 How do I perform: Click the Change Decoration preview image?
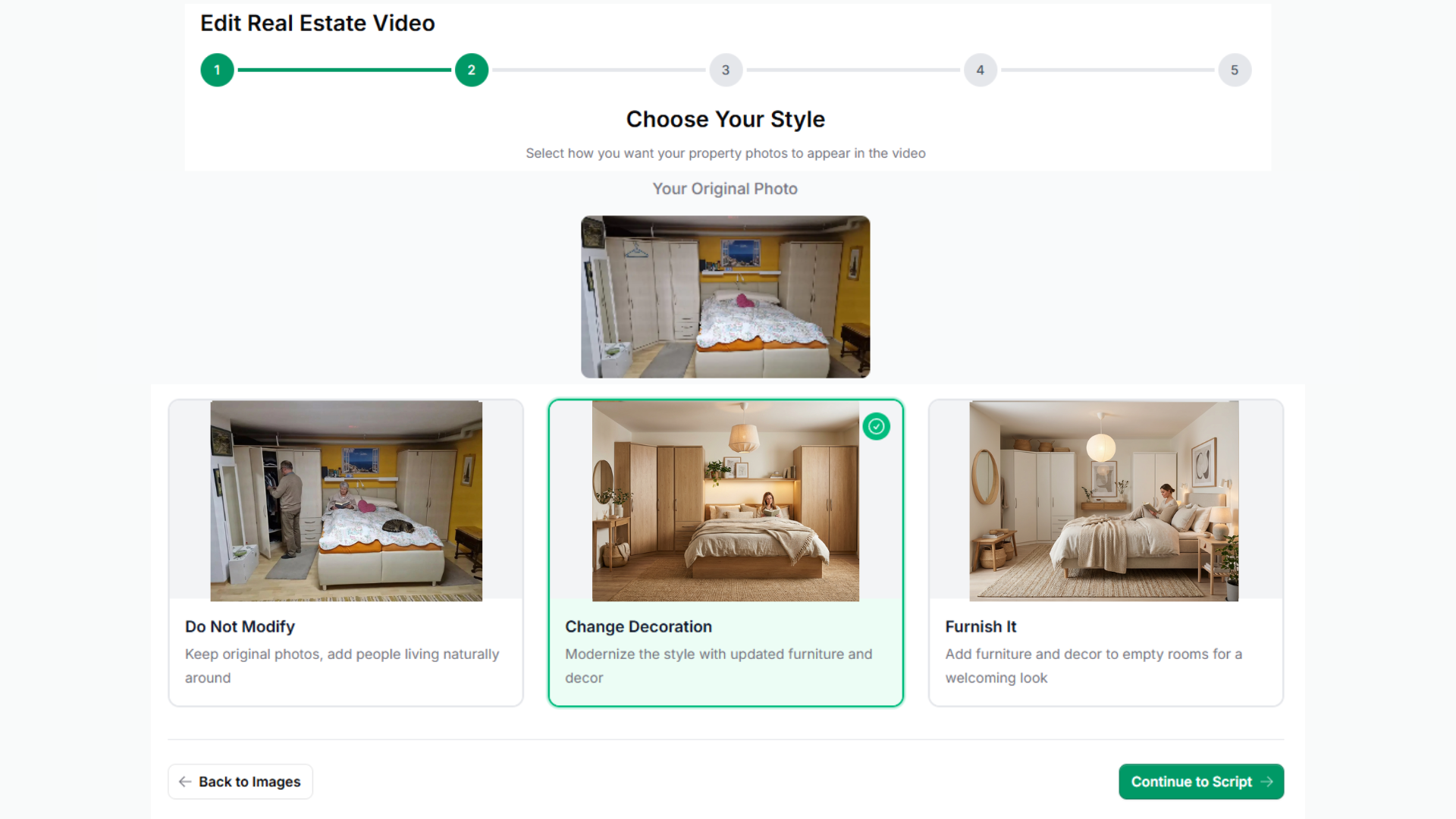[x=725, y=501]
